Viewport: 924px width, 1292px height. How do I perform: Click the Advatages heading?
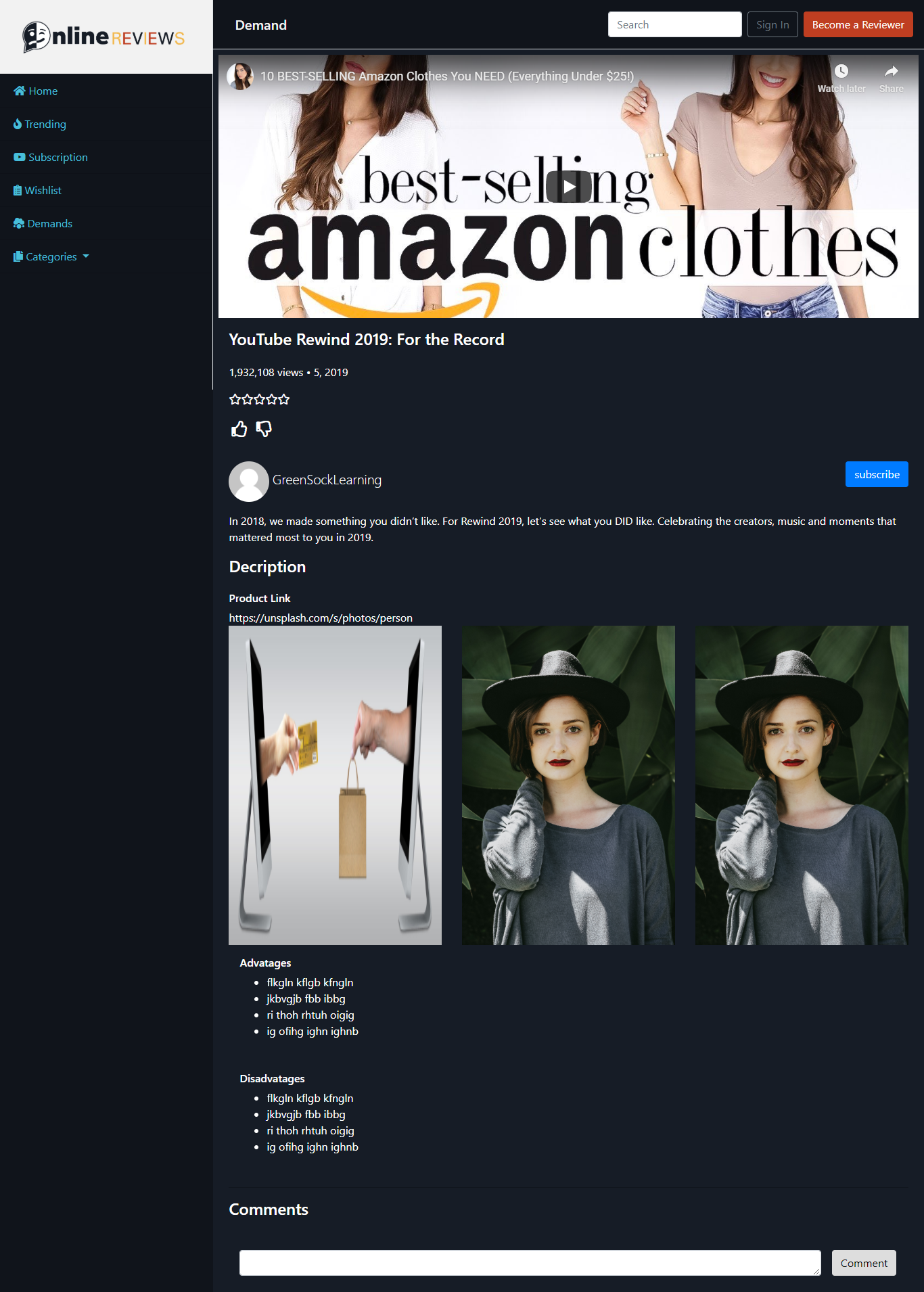[265, 963]
